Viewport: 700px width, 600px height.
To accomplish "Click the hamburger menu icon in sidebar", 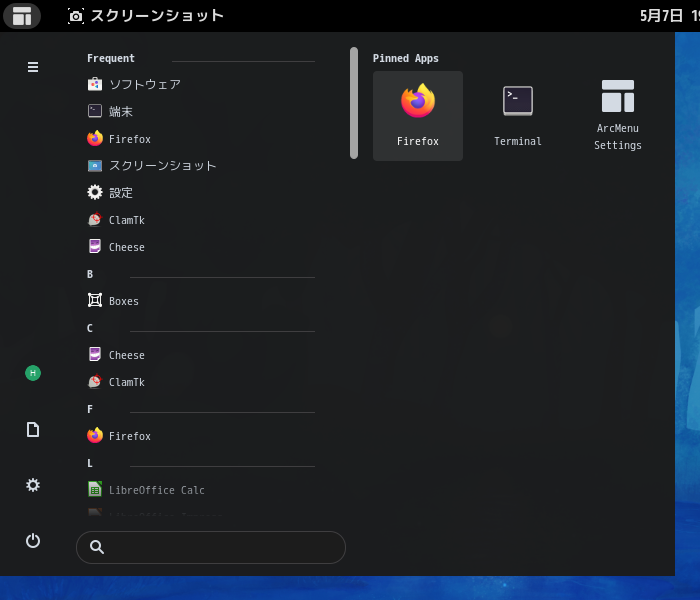I will [33, 67].
